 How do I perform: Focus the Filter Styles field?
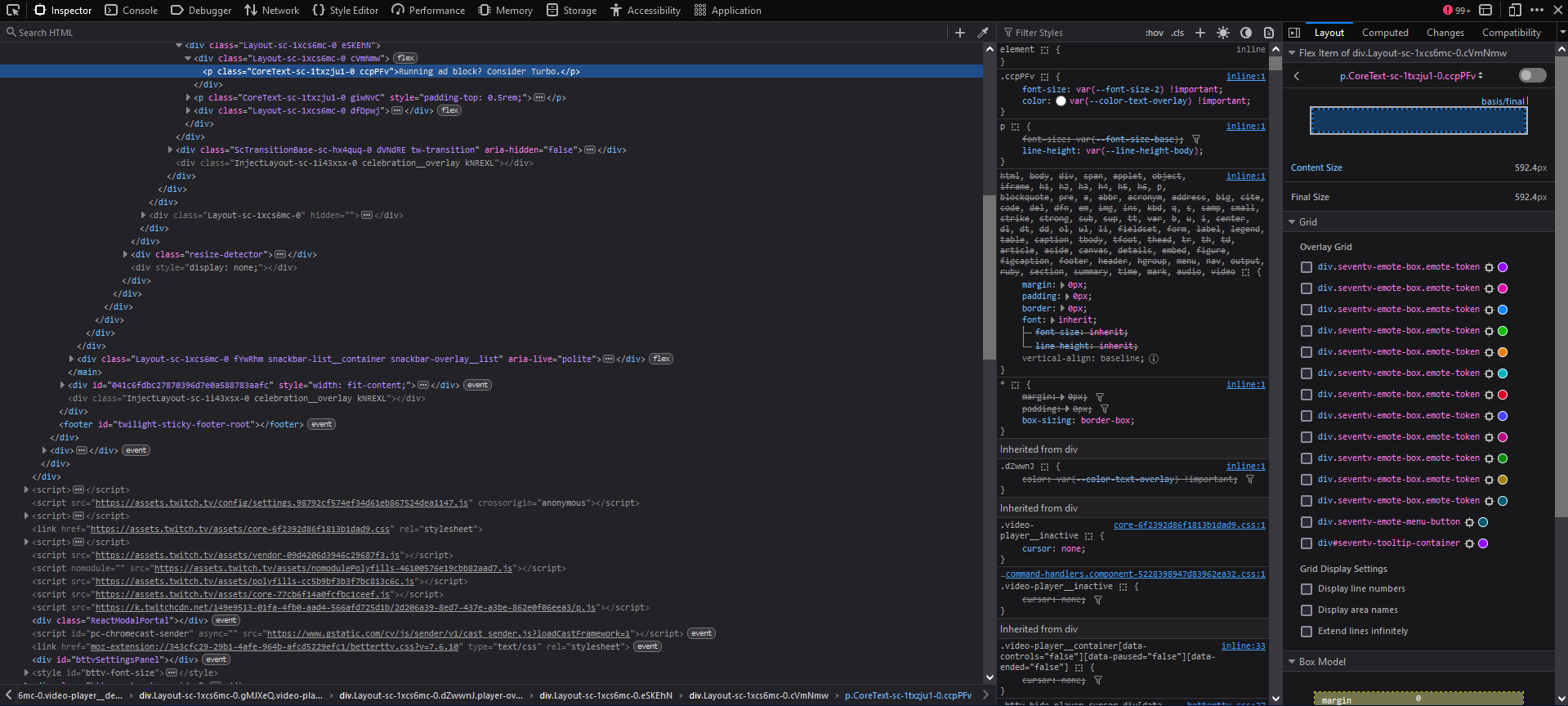tap(1070, 33)
